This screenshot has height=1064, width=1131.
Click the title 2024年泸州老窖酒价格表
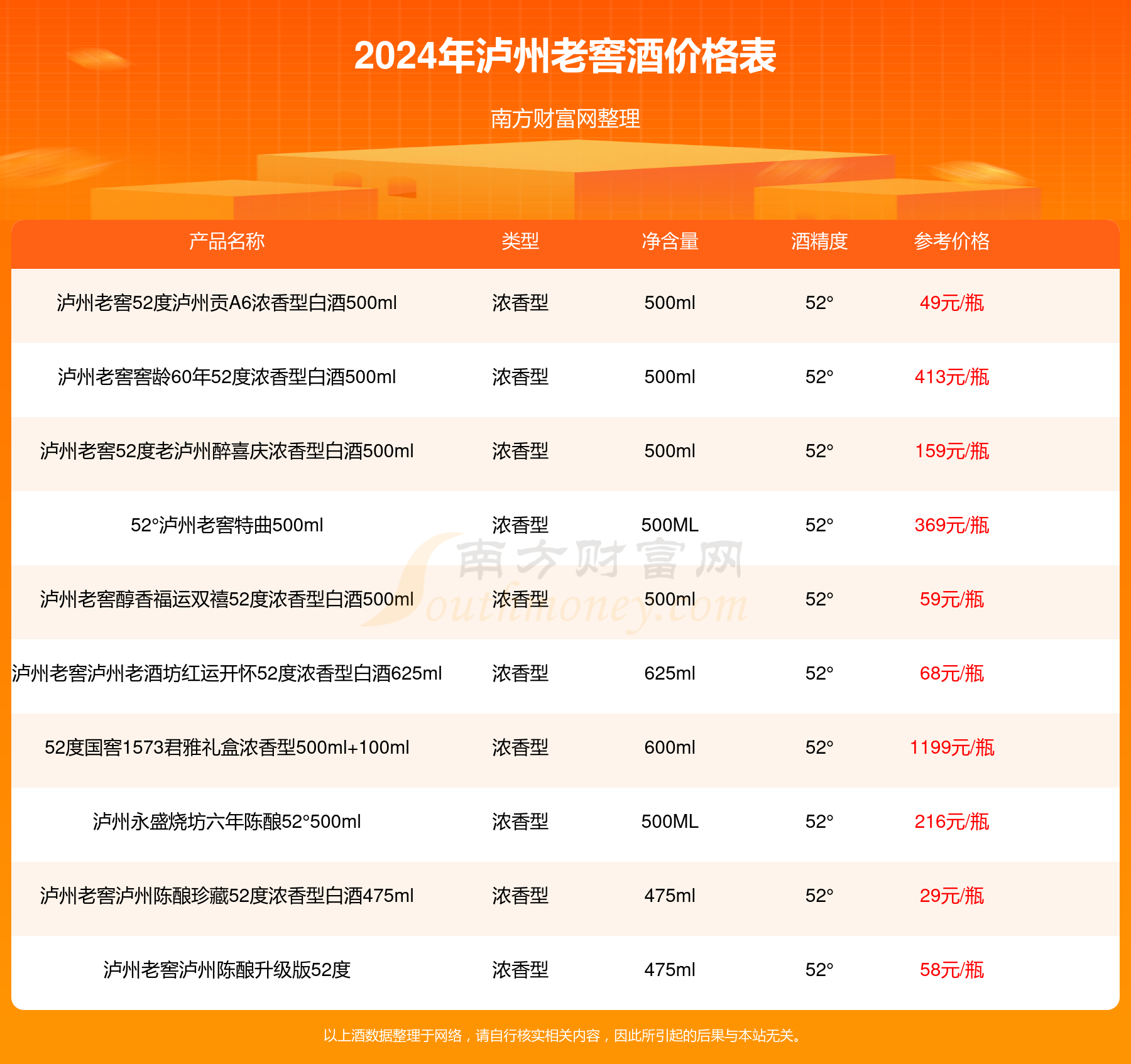tap(565, 57)
